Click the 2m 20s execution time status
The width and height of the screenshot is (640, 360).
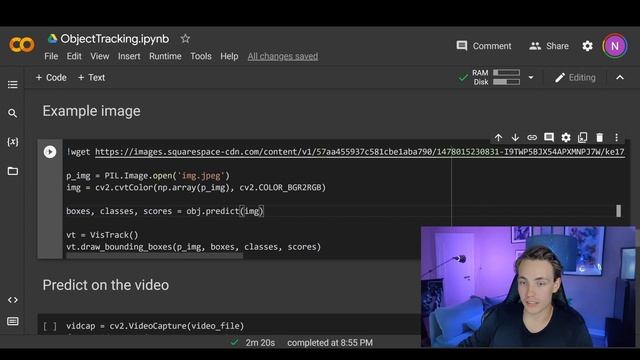(x=260, y=343)
